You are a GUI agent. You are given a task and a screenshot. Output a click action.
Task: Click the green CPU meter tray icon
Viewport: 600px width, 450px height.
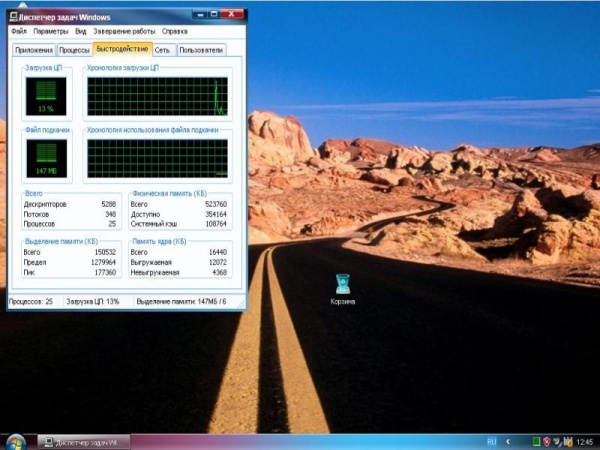coord(535,441)
